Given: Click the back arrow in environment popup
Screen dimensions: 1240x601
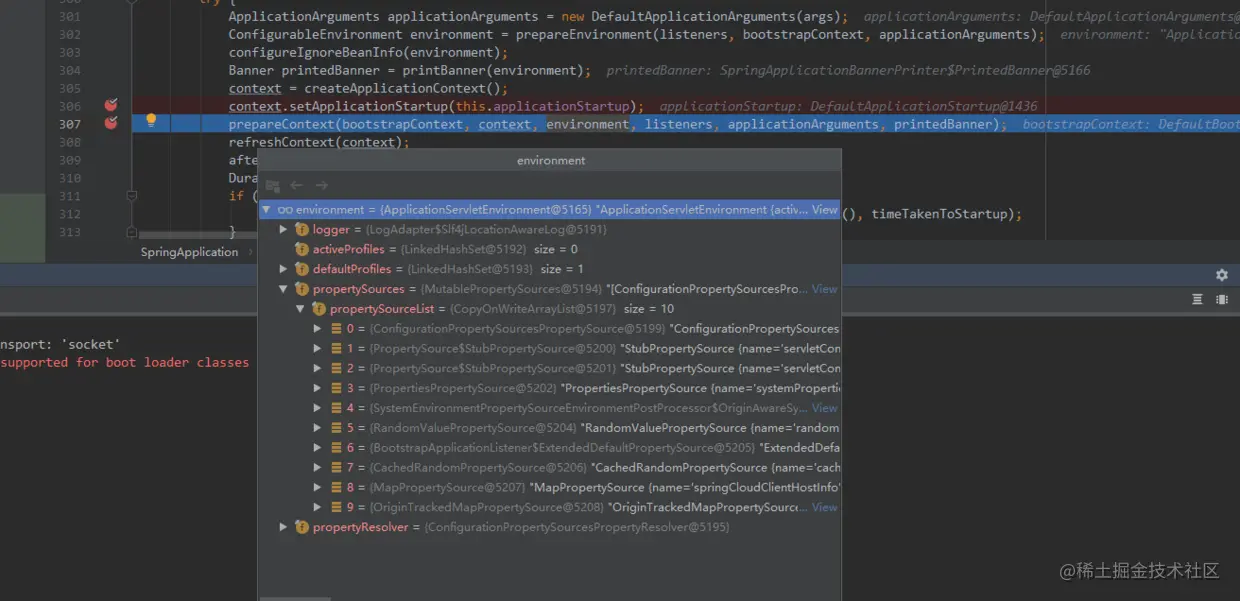Looking at the screenshot, I should pyautogui.click(x=296, y=185).
